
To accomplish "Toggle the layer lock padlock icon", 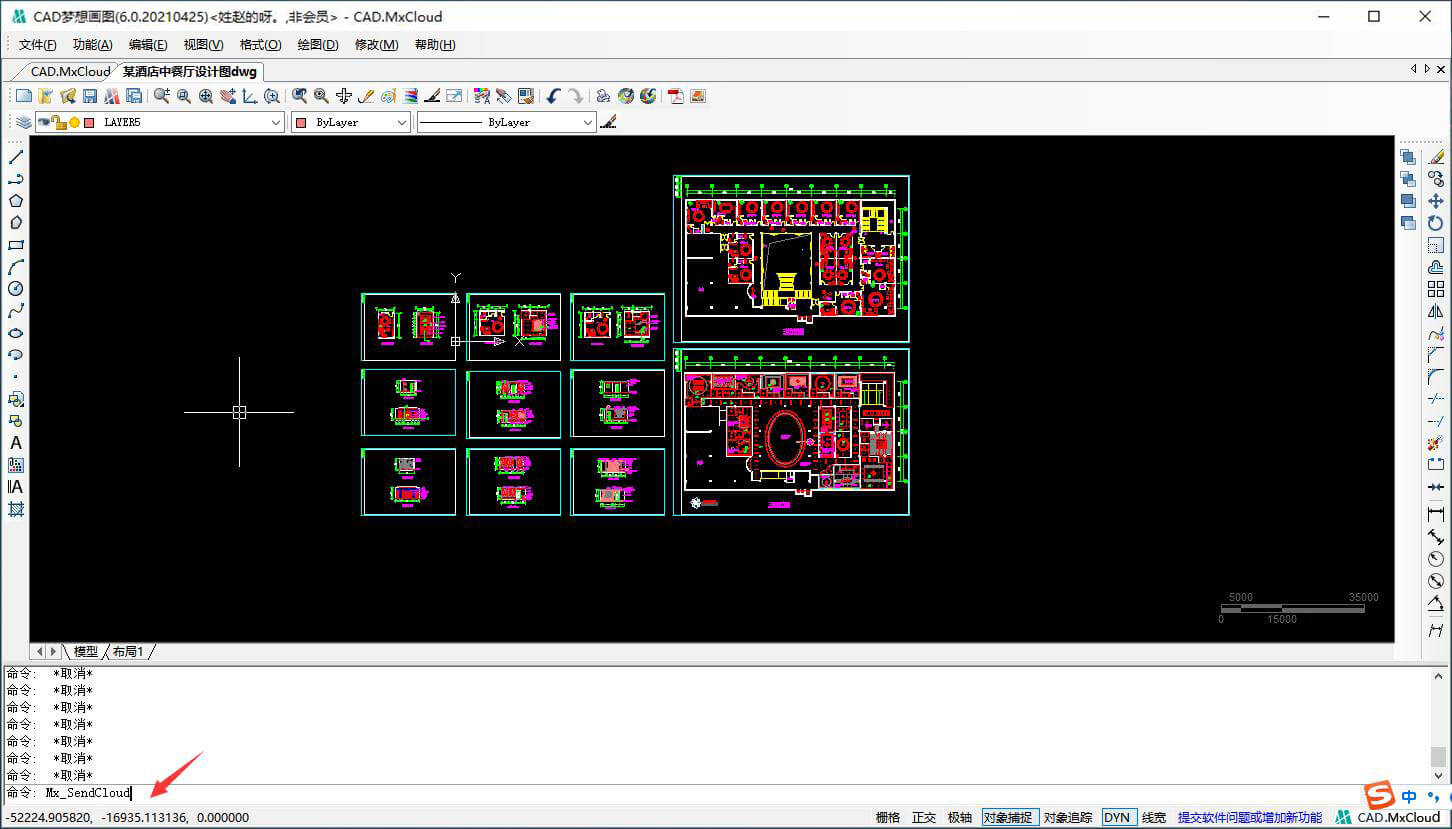I will click(x=59, y=122).
